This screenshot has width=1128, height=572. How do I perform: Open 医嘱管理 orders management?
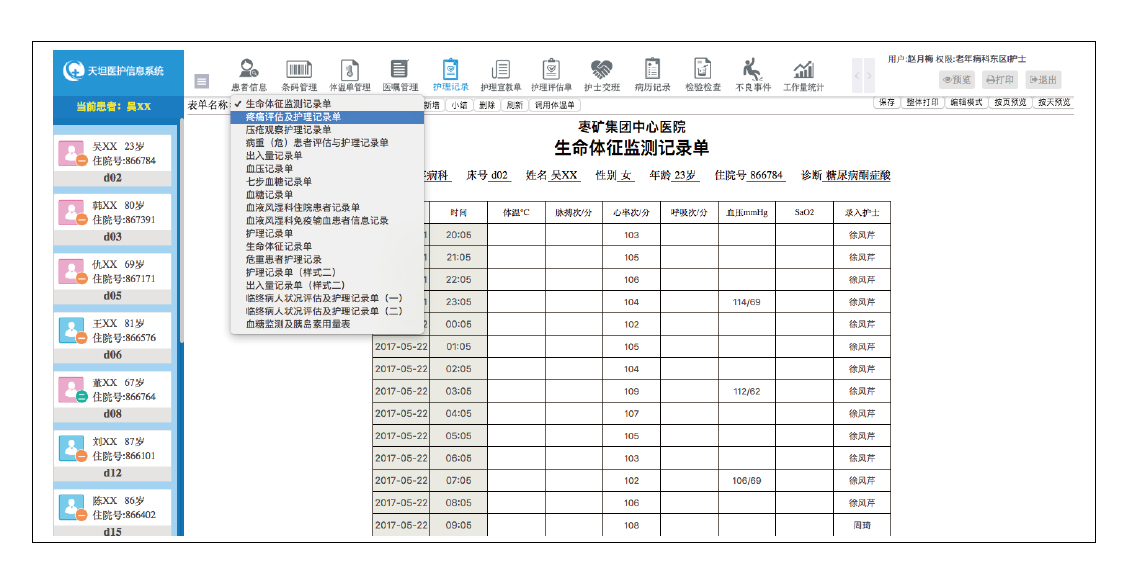[x=400, y=74]
